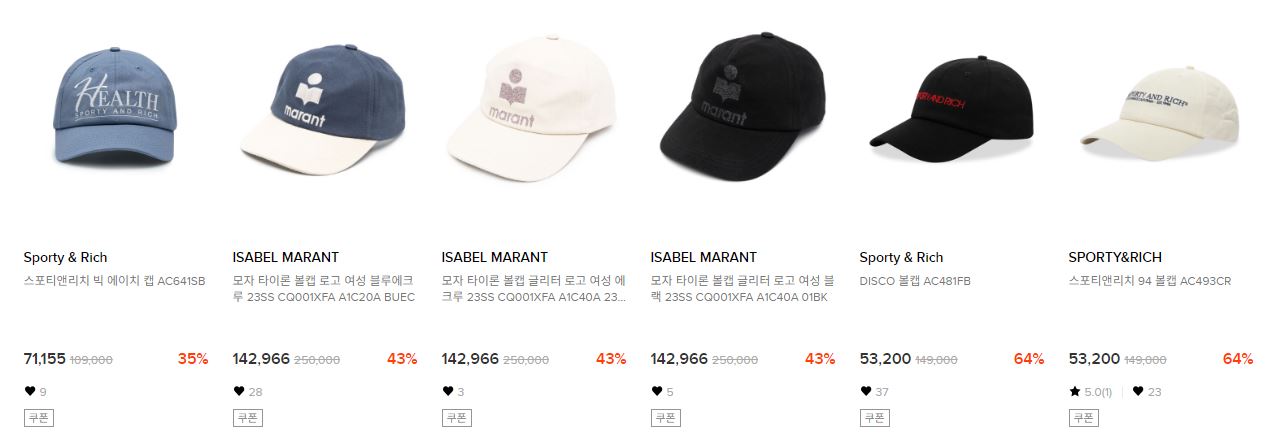Open 스포티앤리치 빅 에이치 캡 AC641SB title

[x=115, y=281]
